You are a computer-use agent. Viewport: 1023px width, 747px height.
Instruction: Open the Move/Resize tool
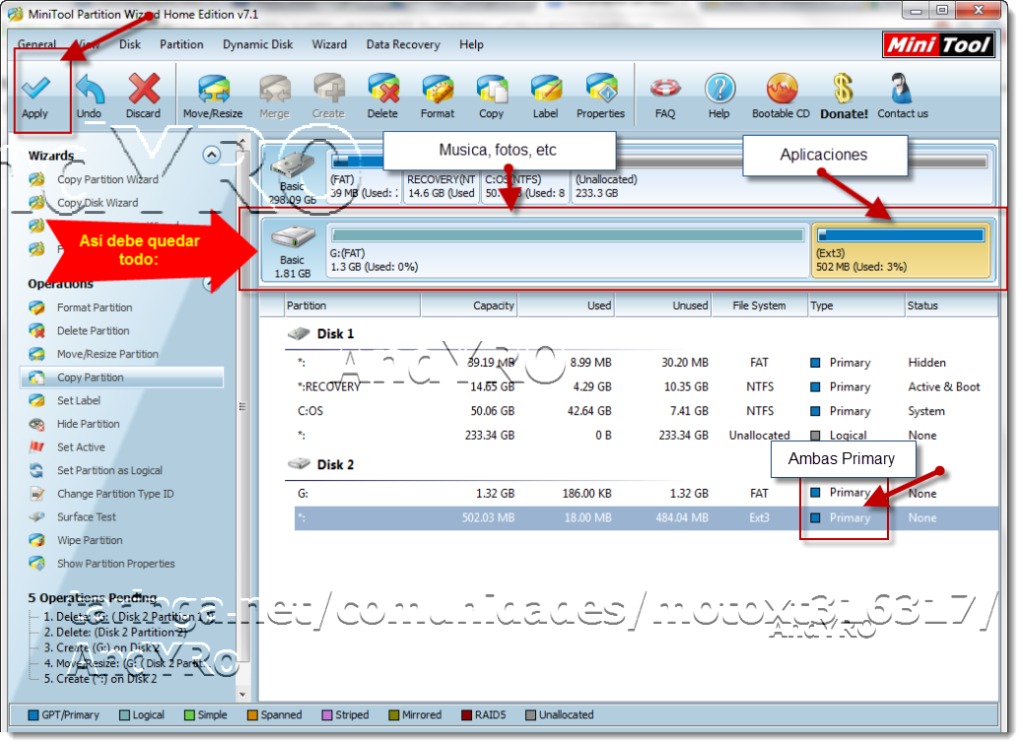tap(213, 97)
